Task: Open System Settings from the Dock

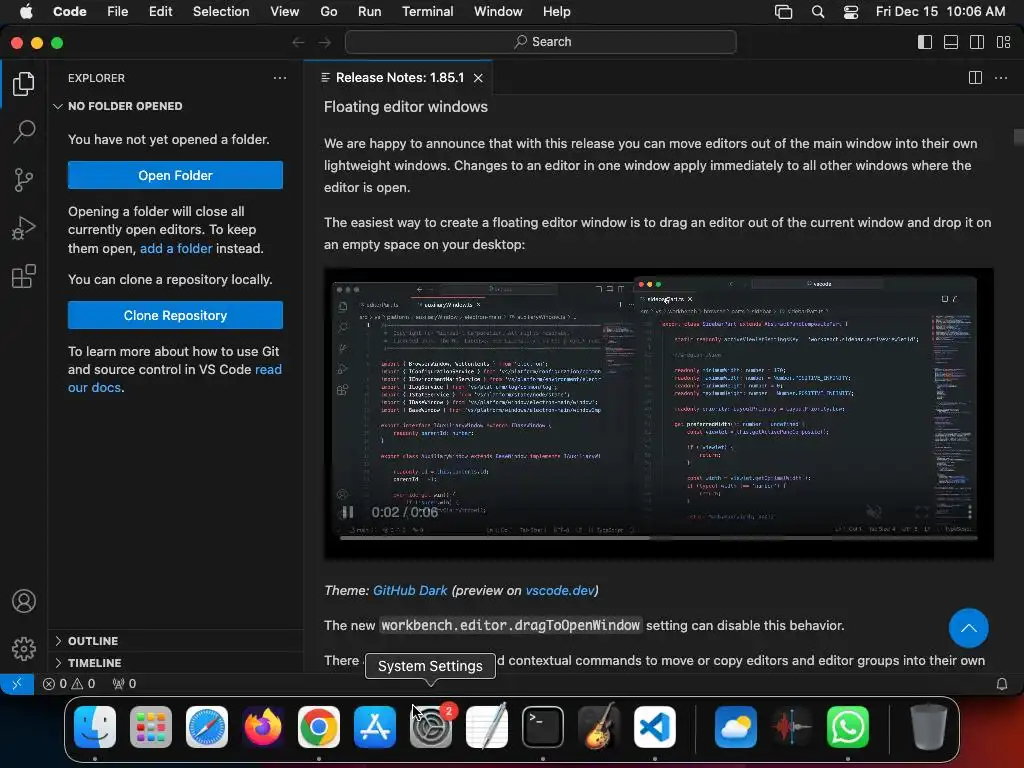Action: point(431,727)
